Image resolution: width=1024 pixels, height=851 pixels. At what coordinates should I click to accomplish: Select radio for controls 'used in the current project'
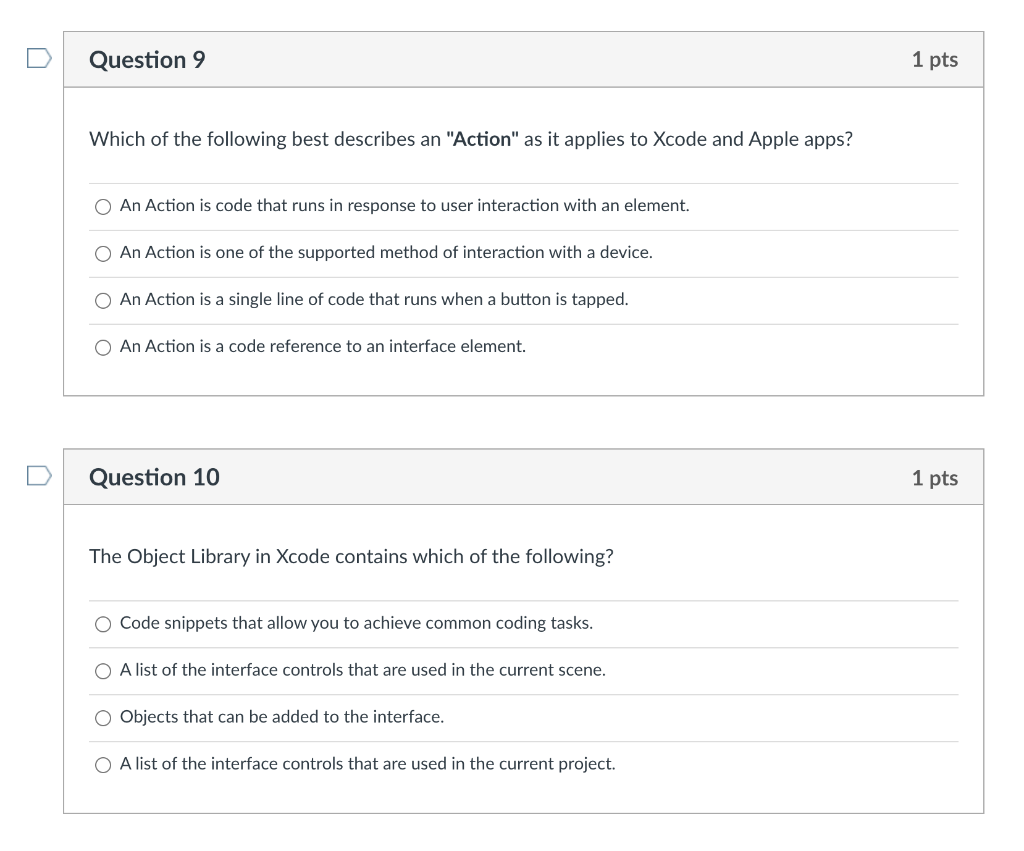(103, 765)
